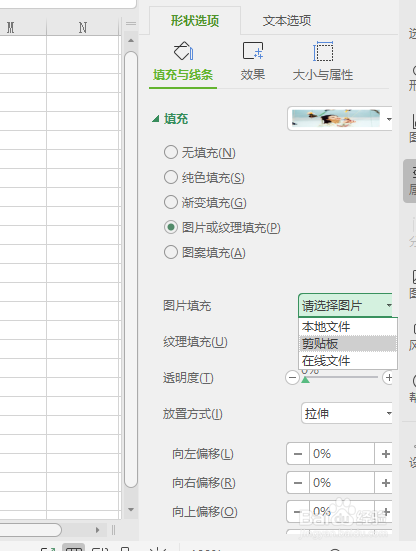
Task: Increase 向右偏移(R) value
Action: click(x=385, y=483)
